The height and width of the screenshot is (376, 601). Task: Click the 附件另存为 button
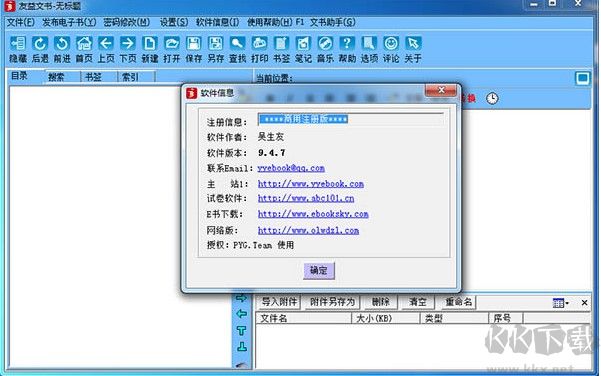(332, 302)
